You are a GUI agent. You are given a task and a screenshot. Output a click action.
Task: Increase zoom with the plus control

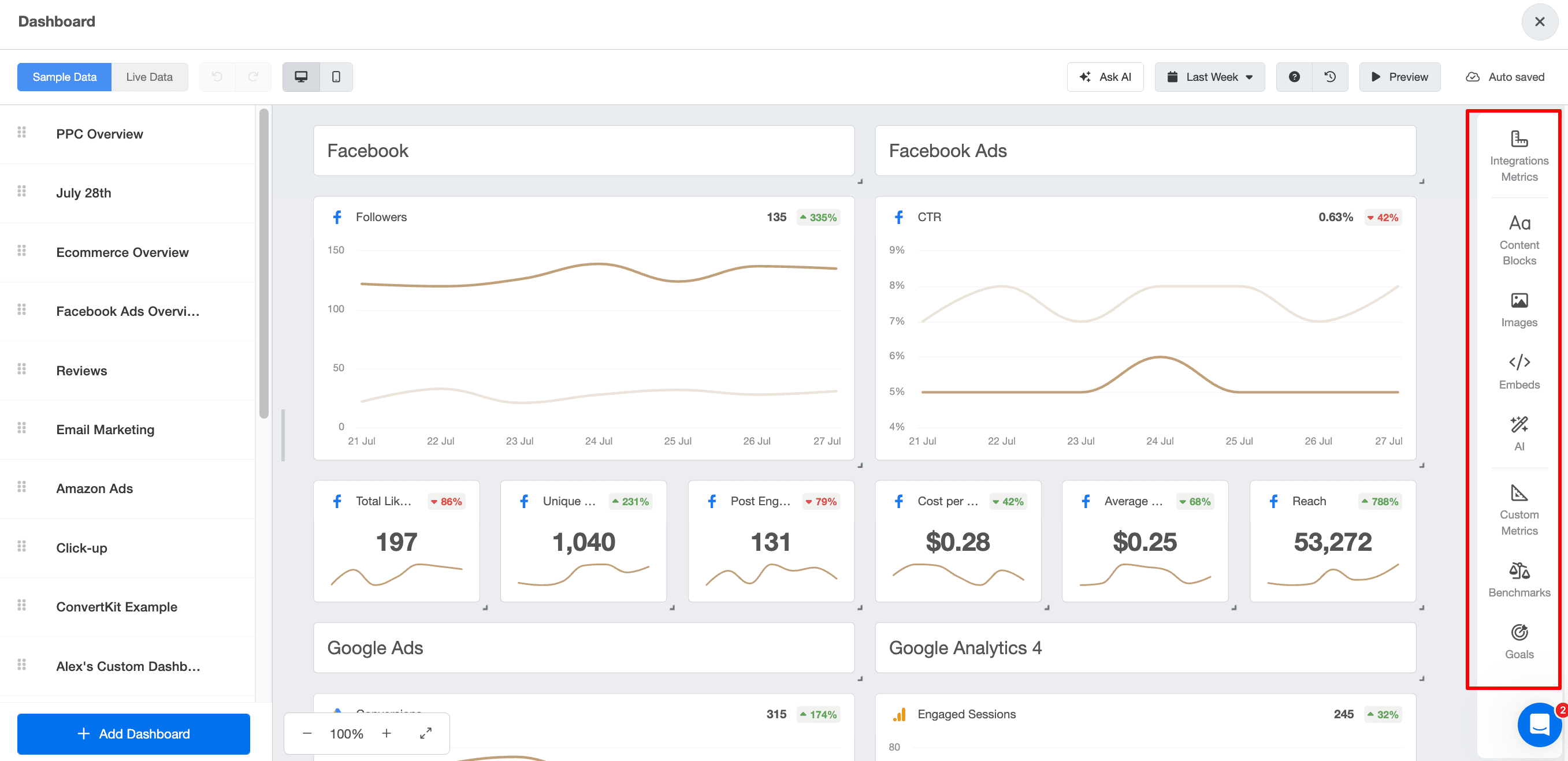tap(386, 734)
